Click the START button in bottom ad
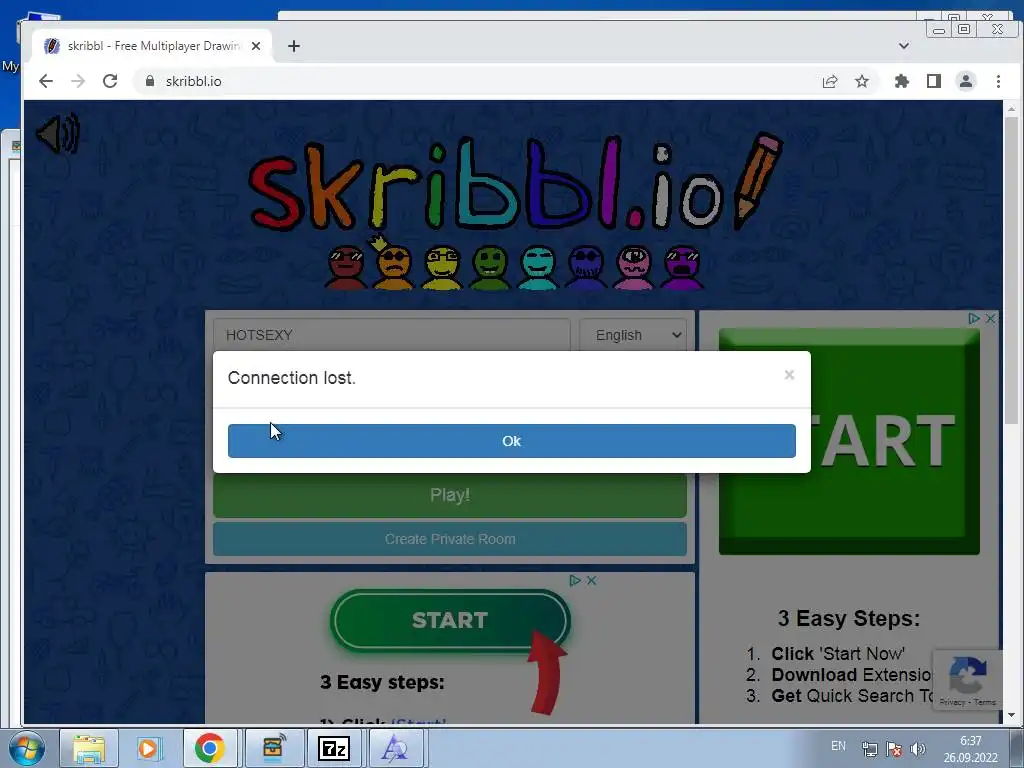This screenshot has height=768, width=1024. click(450, 620)
